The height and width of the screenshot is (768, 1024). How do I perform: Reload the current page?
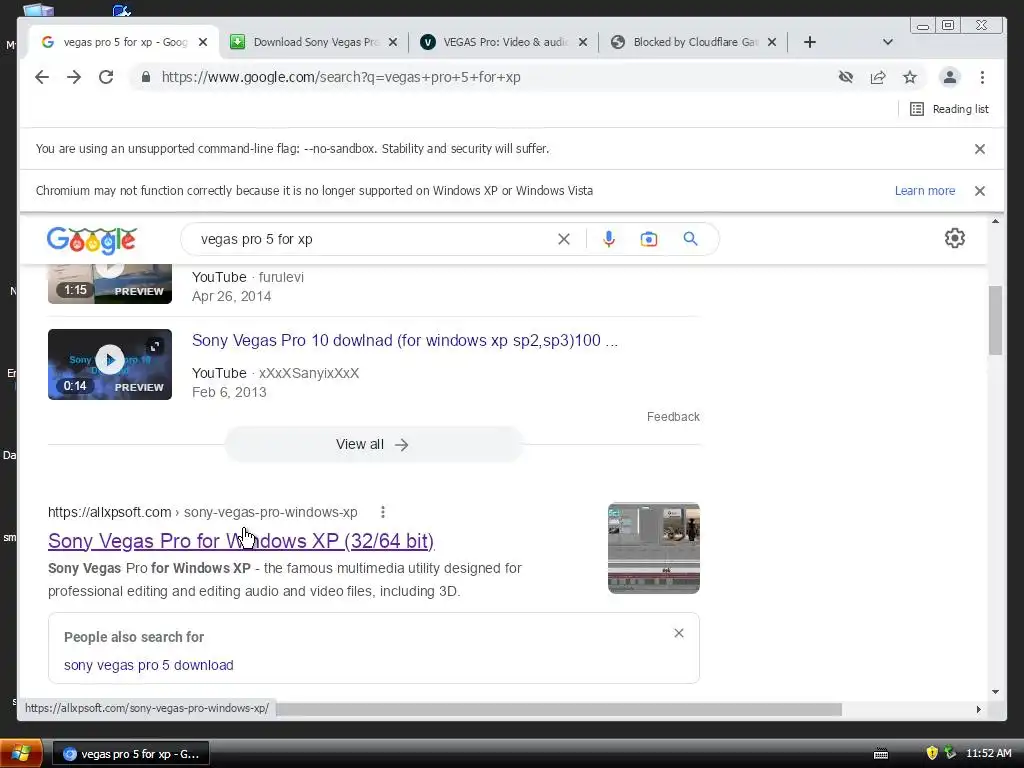(106, 77)
